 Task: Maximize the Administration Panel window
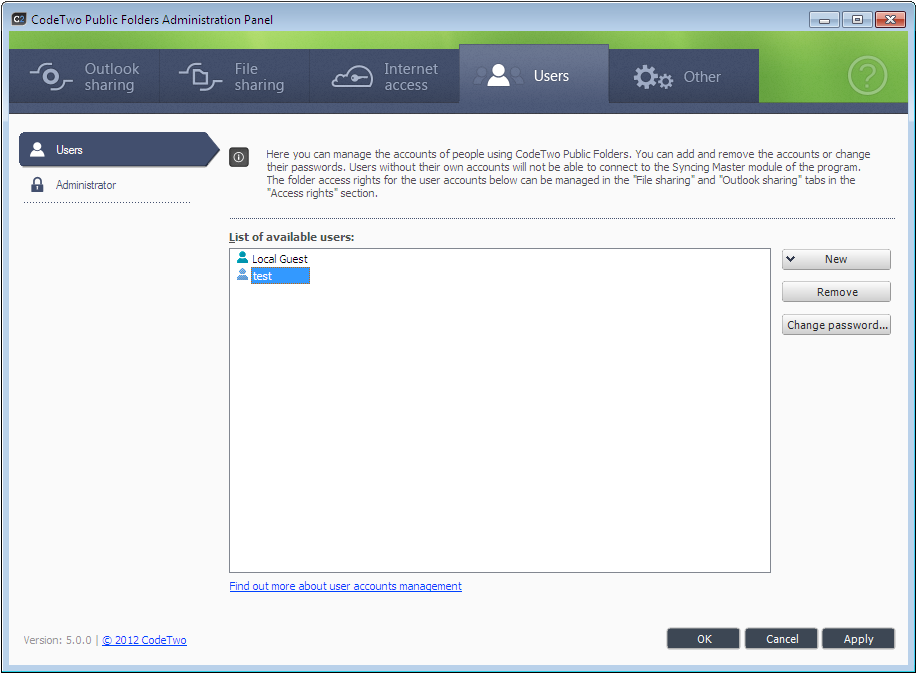[857, 20]
